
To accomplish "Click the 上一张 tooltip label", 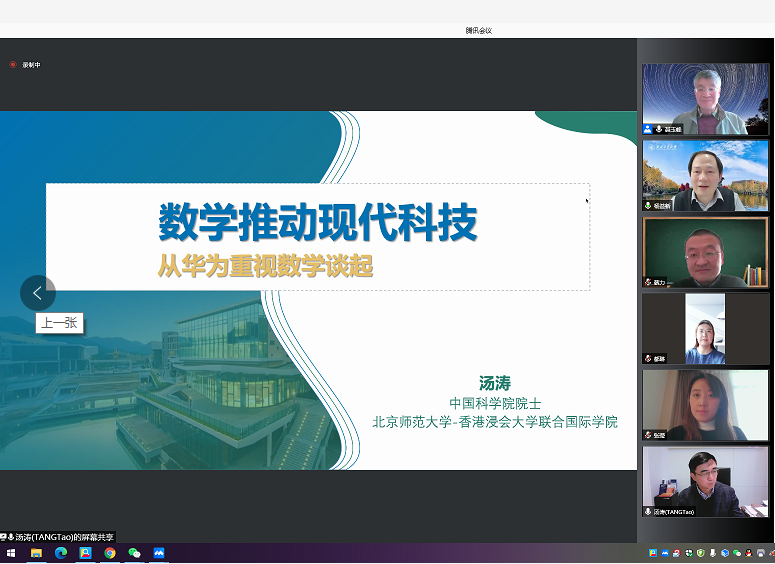I will pos(58,322).
